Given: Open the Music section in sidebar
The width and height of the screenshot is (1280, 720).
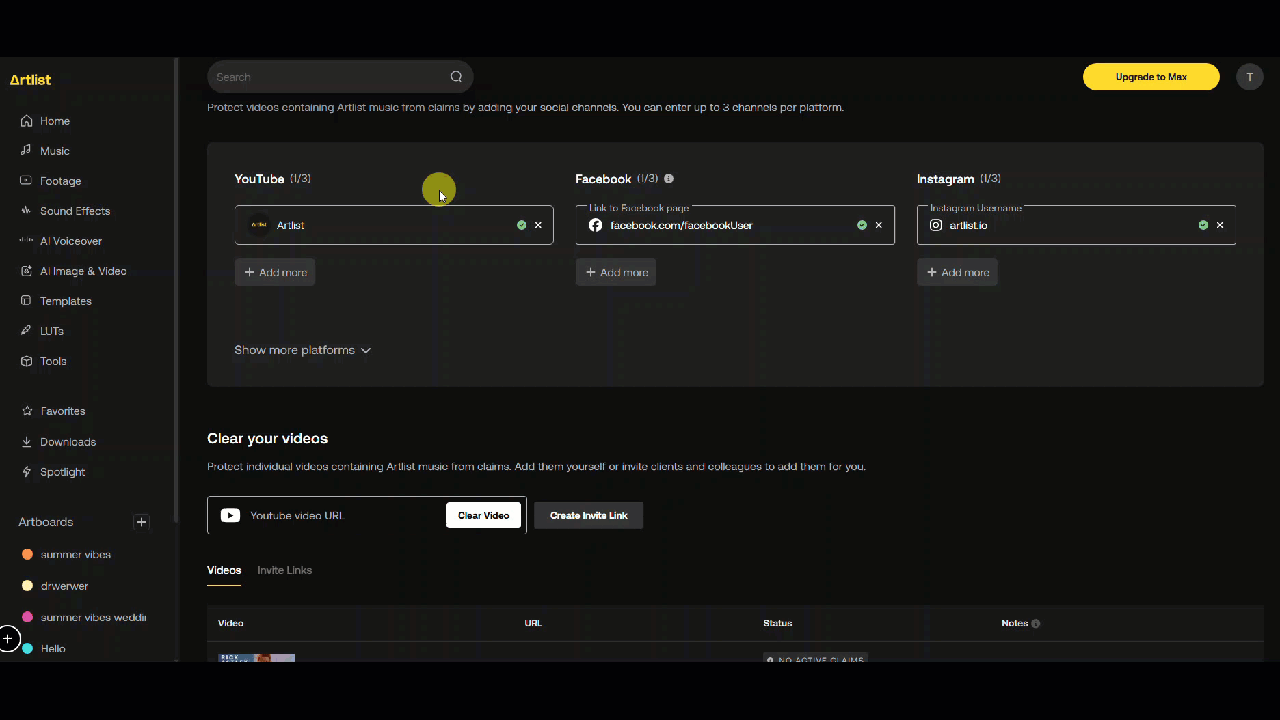Looking at the screenshot, I should (x=54, y=151).
